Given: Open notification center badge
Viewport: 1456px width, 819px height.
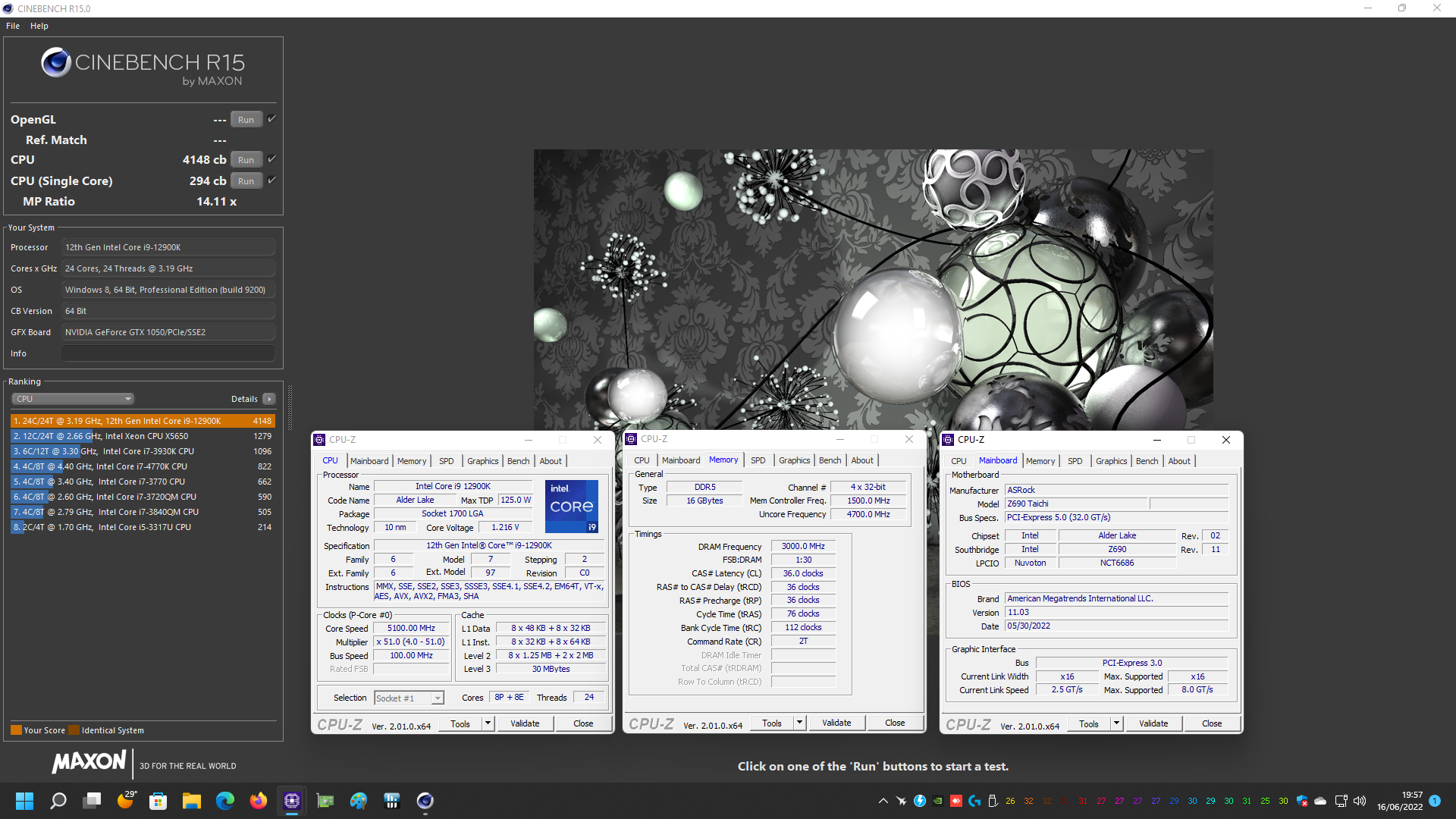Looking at the screenshot, I should [1435, 801].
